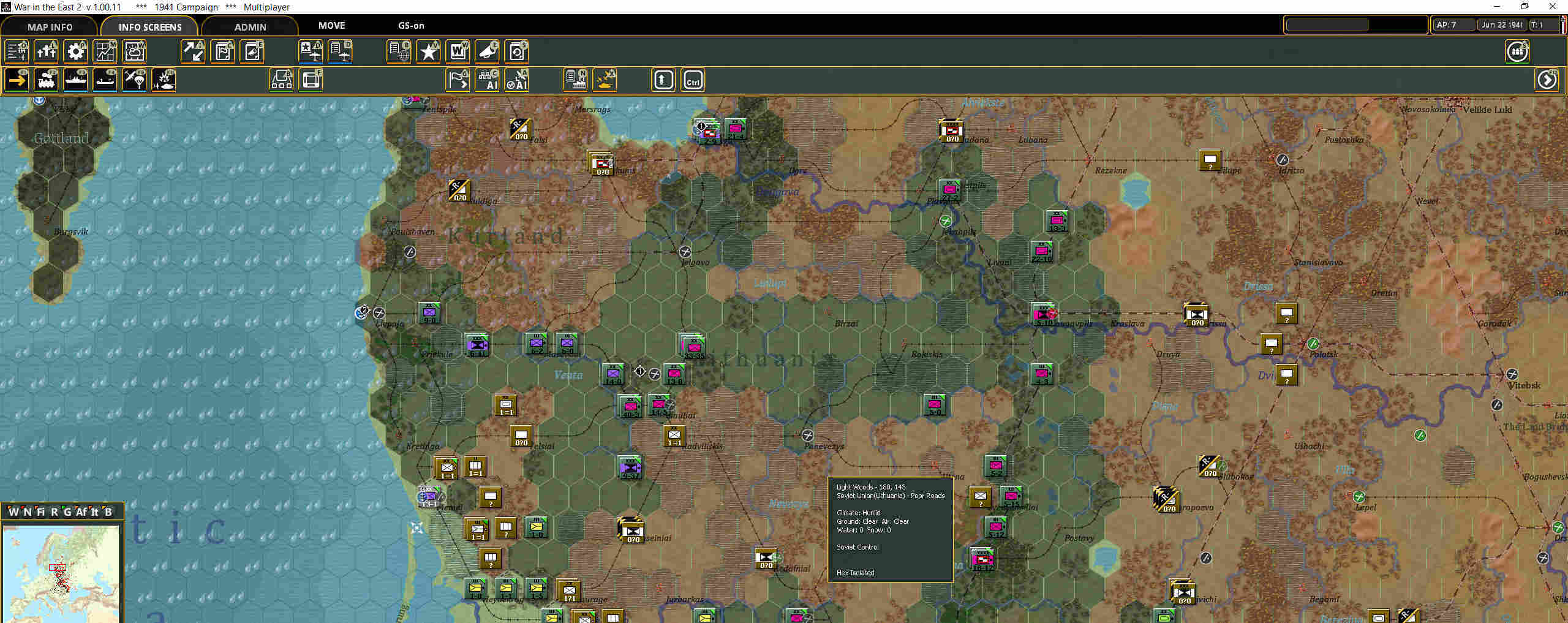Open the logistics phase event log icon
Image resolution: width=1568 pixels, height=623 pixels.
tap(252, 51)
